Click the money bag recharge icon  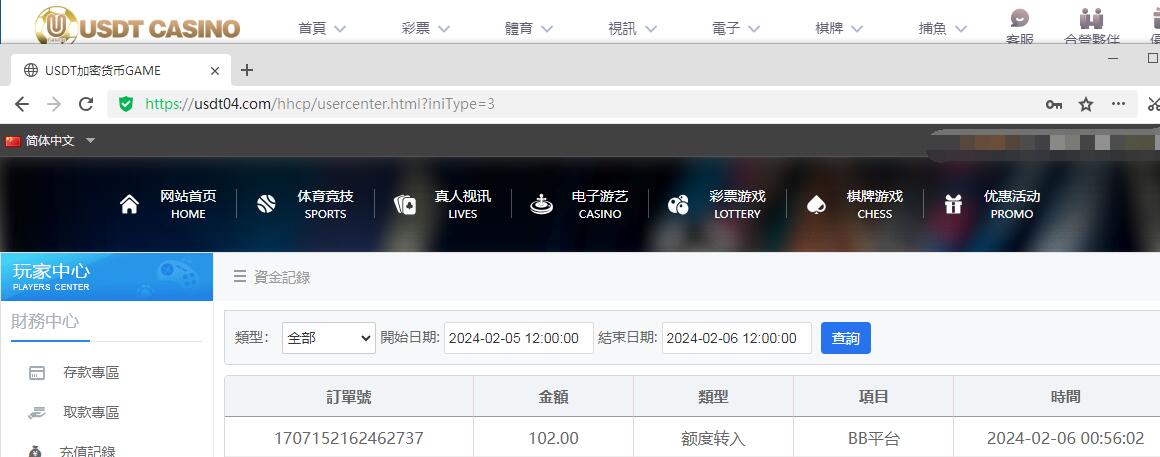[36, 451]
